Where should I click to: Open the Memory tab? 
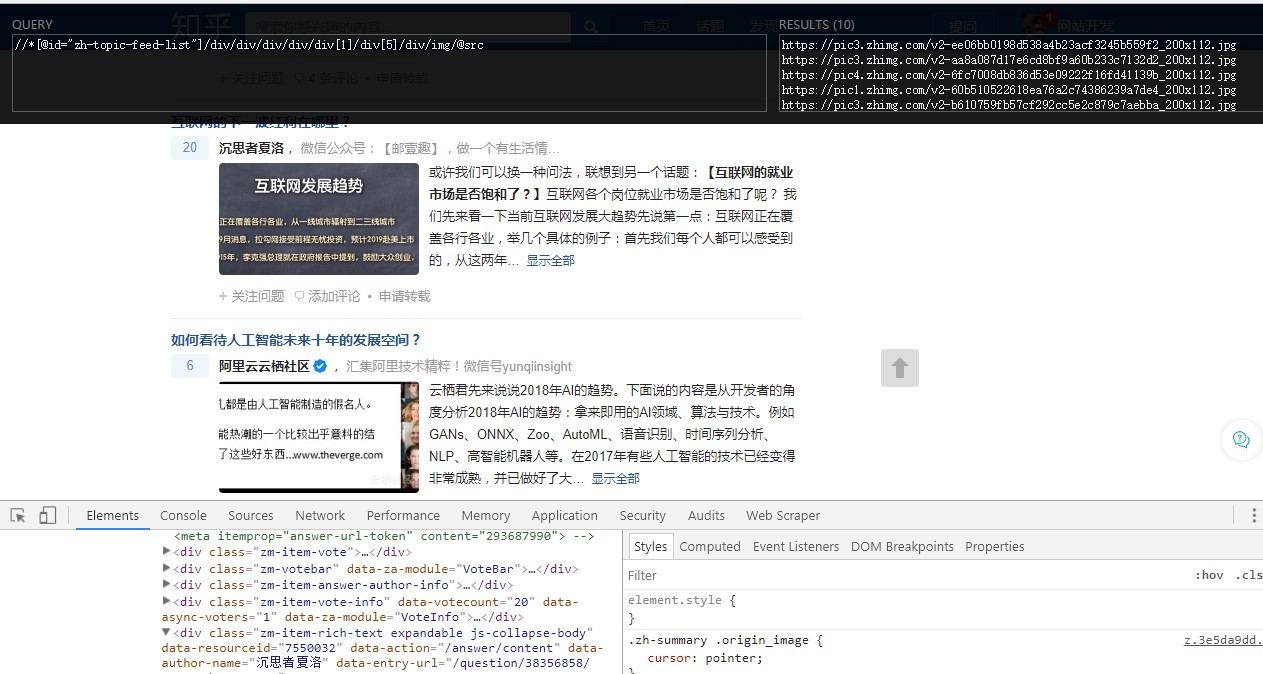[x=486, y=515]
